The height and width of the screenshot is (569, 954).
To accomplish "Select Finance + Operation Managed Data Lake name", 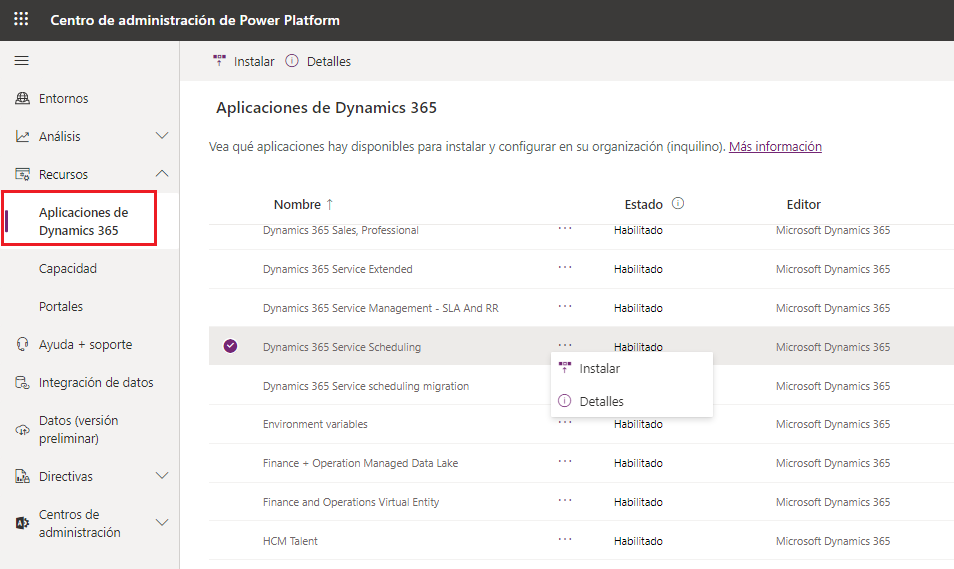I will pyautogui.click(x=360, y=463).
